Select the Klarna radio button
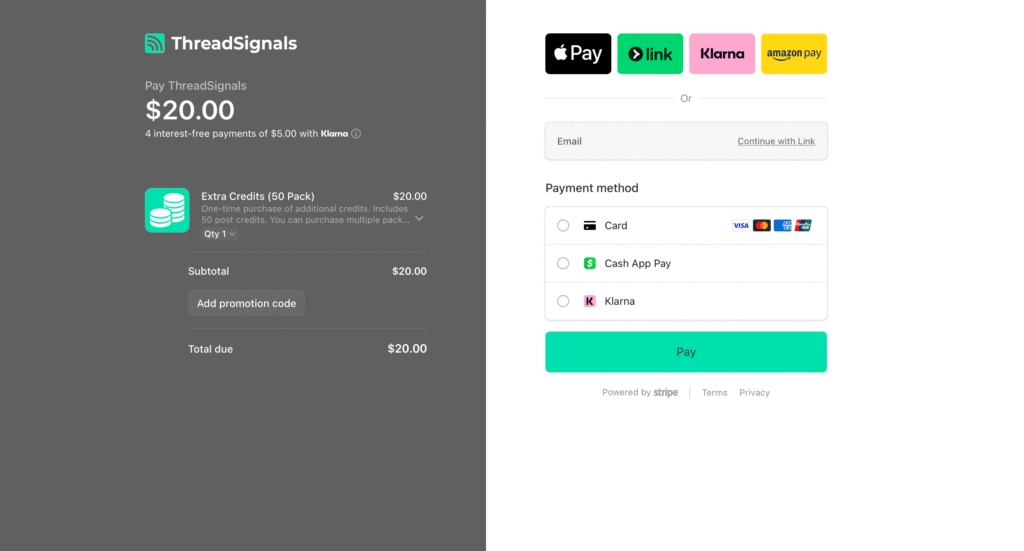The width and height of the screenshot is (1024, 551). [563, 301]
